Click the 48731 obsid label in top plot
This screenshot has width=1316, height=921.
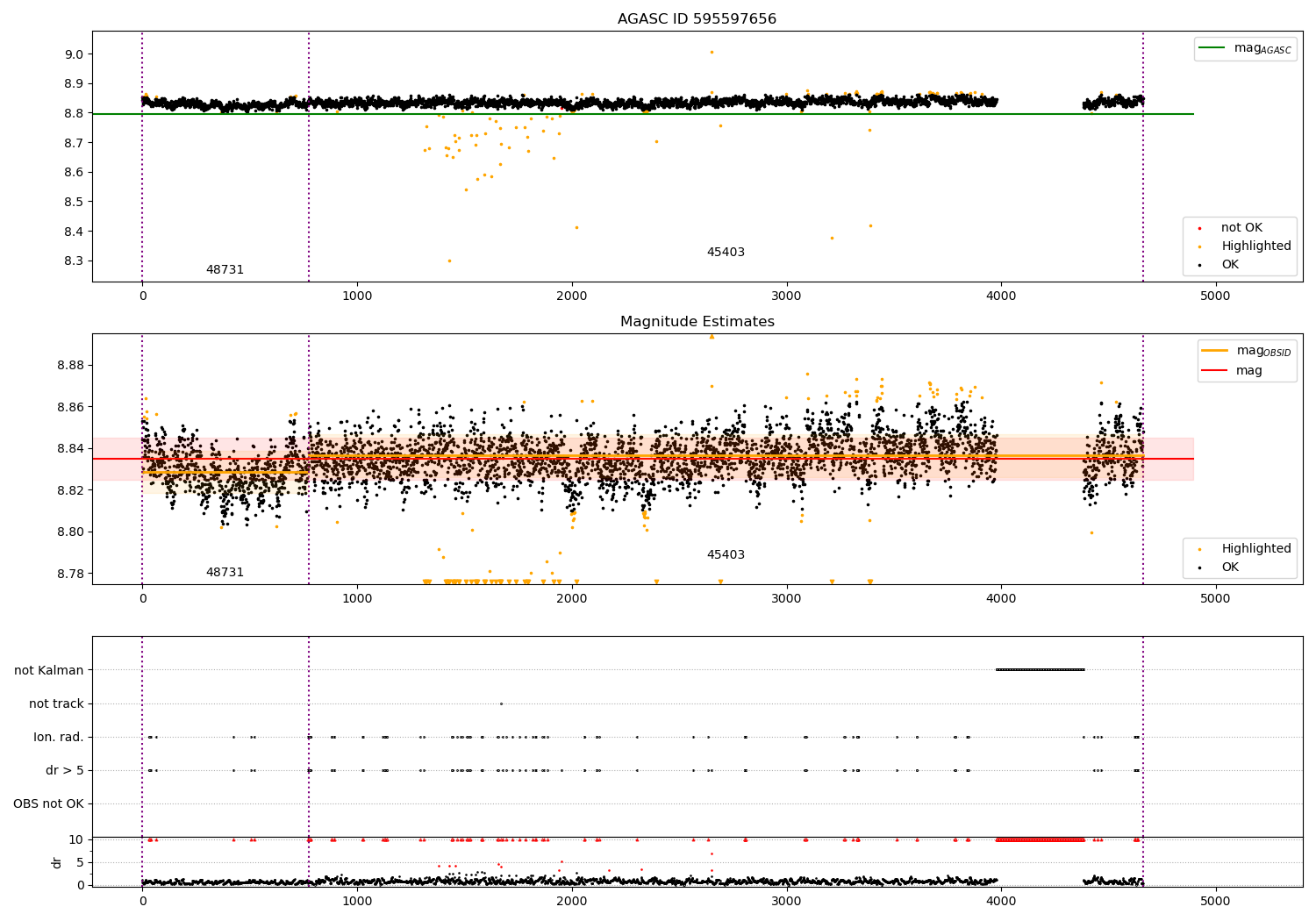click(x=225, y=270)
